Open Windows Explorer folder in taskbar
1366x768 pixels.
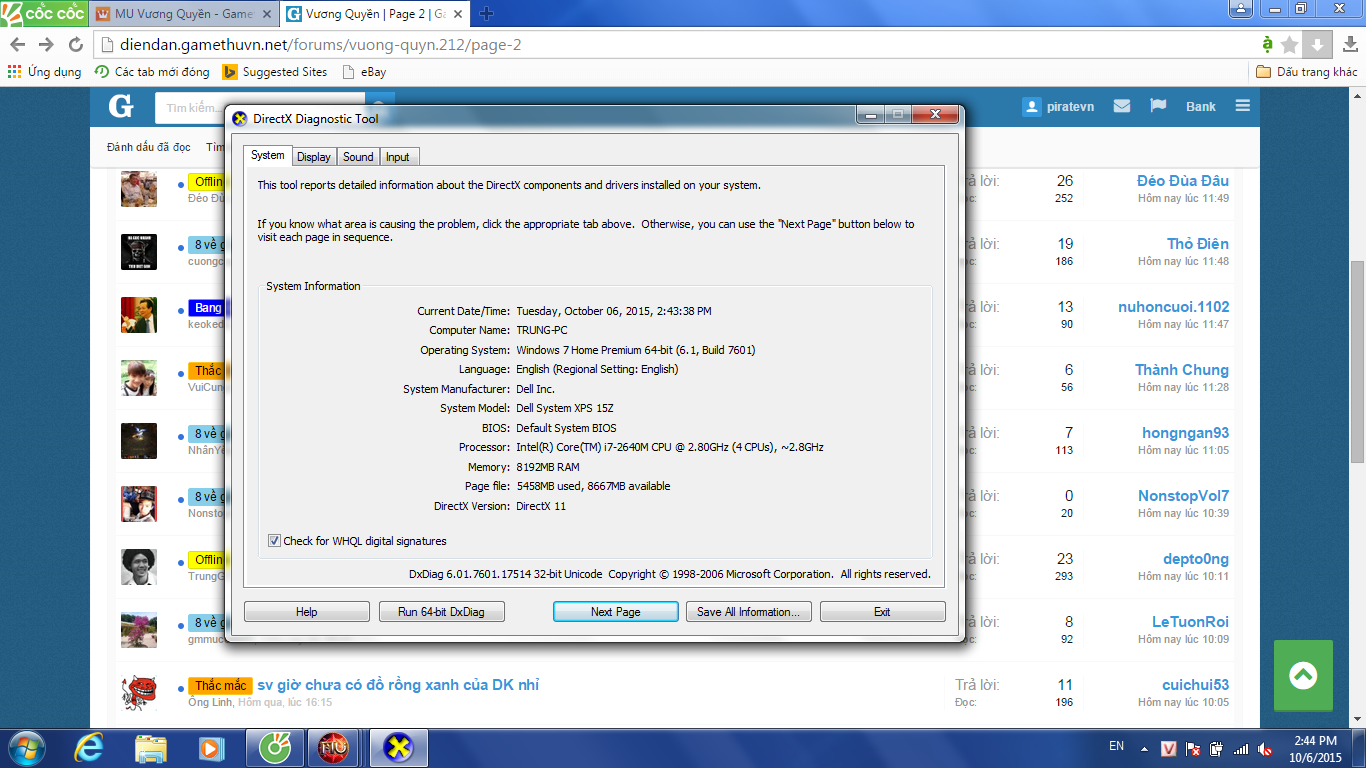(151, 748)
